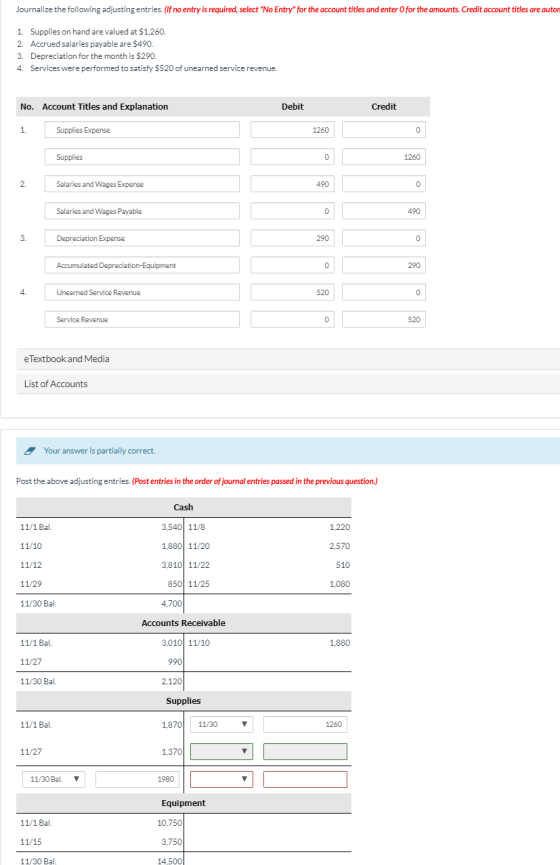Click credit field showing 0 for Supplies Expense

pyautogui.click(x=383, y=130)
